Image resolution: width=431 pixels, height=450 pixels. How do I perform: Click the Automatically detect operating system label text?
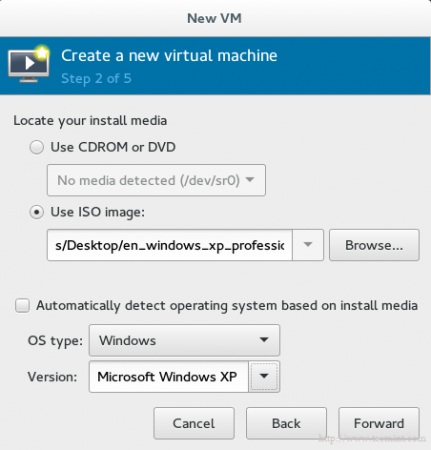click(x=227, y=305)
